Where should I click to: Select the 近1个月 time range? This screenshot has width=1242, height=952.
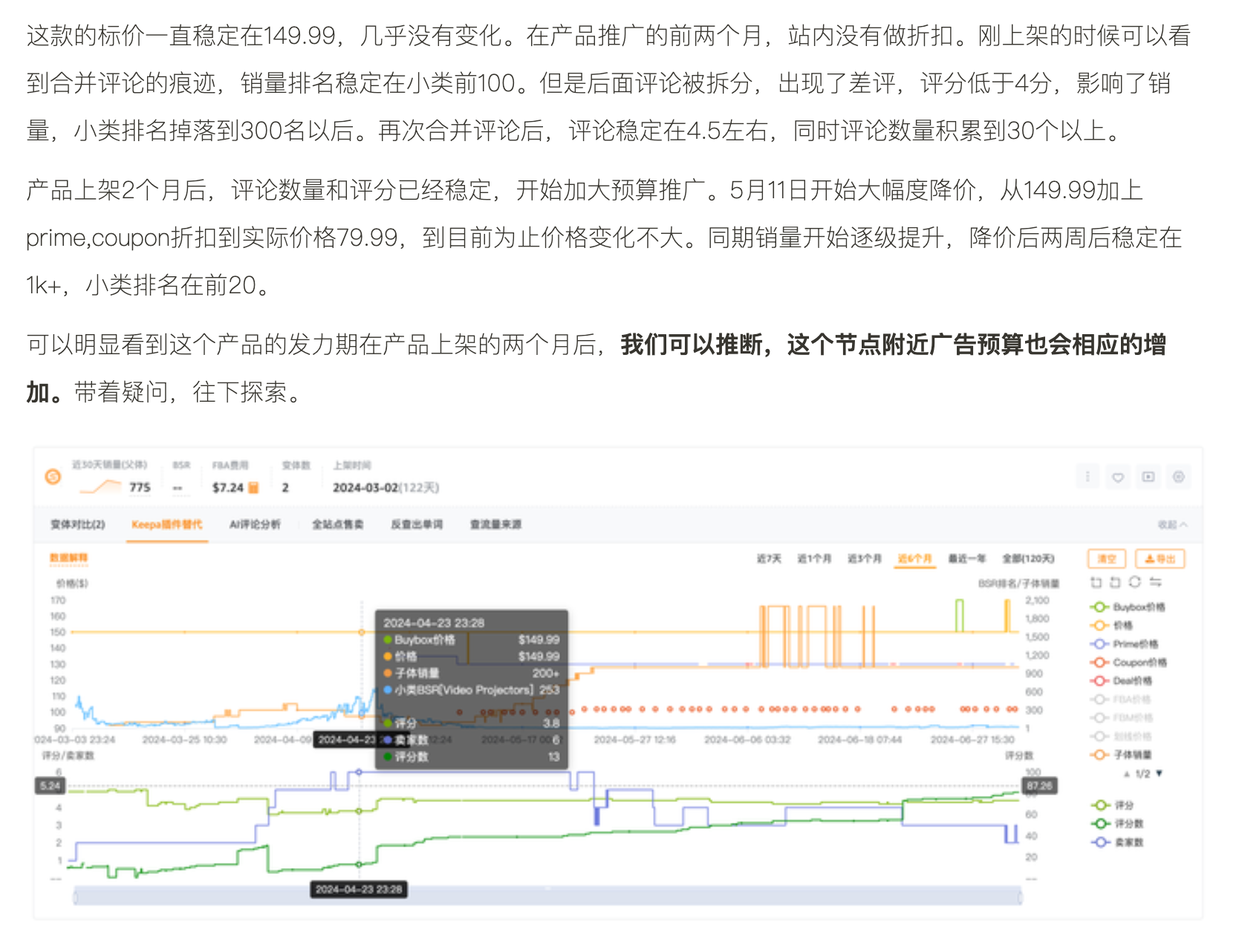[x=814, y=558]
